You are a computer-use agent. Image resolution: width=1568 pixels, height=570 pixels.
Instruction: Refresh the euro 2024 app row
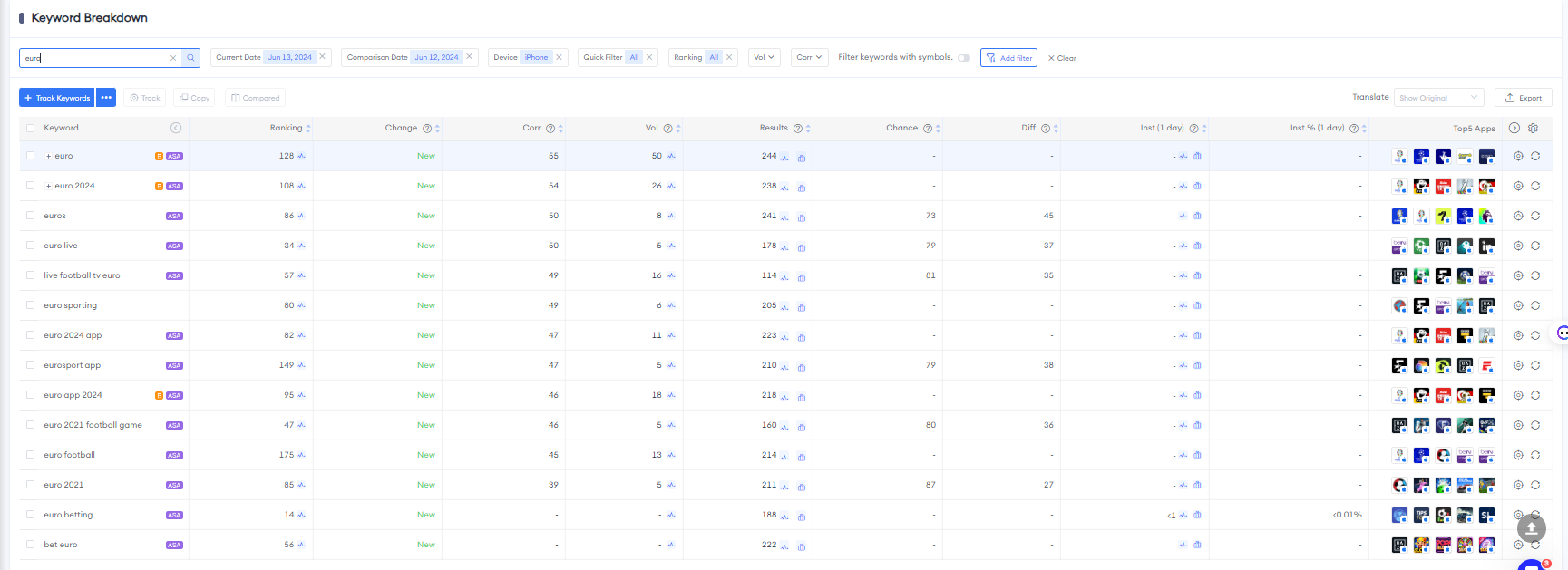pyautogui.click(x=1535, y=335)
